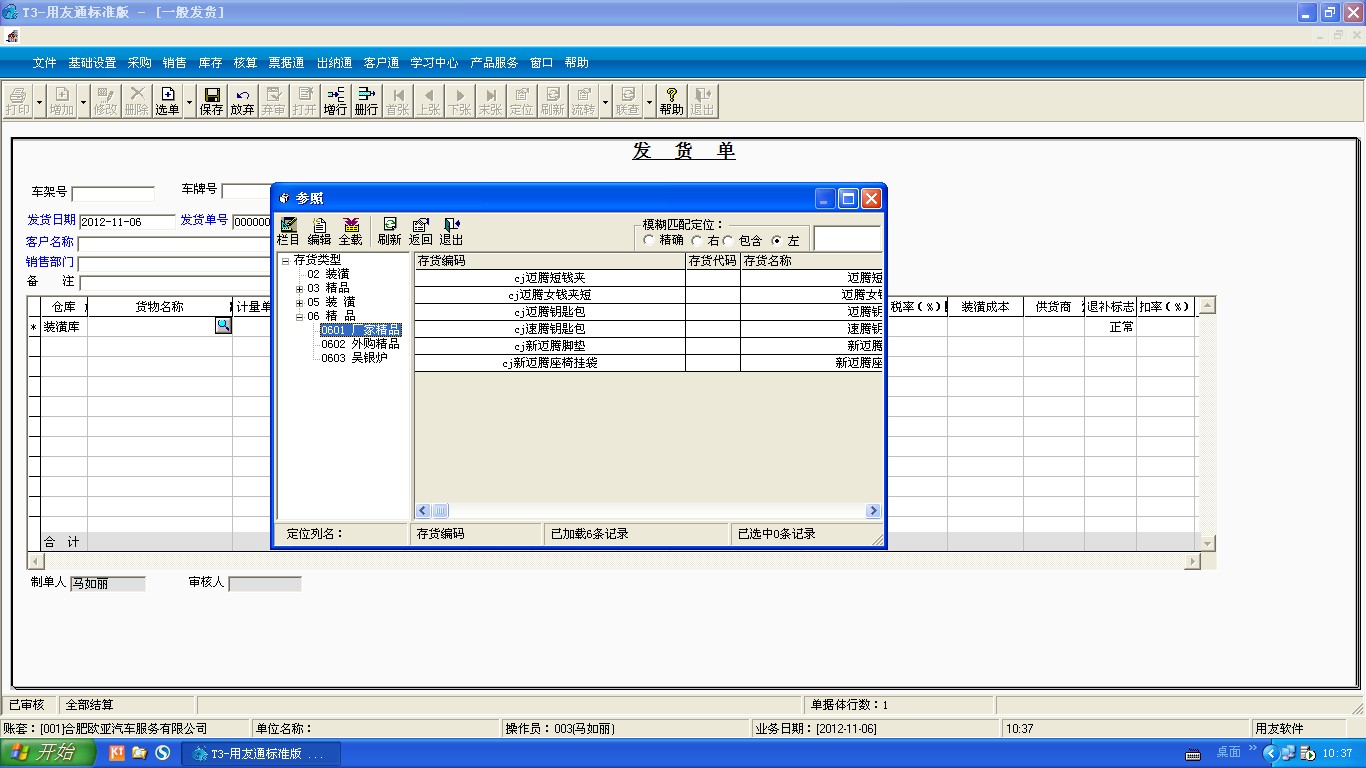Click the 栏目 columns icon in 参照 dialog
This screenshot has height=768, width=1366.
tap(288, 231)
